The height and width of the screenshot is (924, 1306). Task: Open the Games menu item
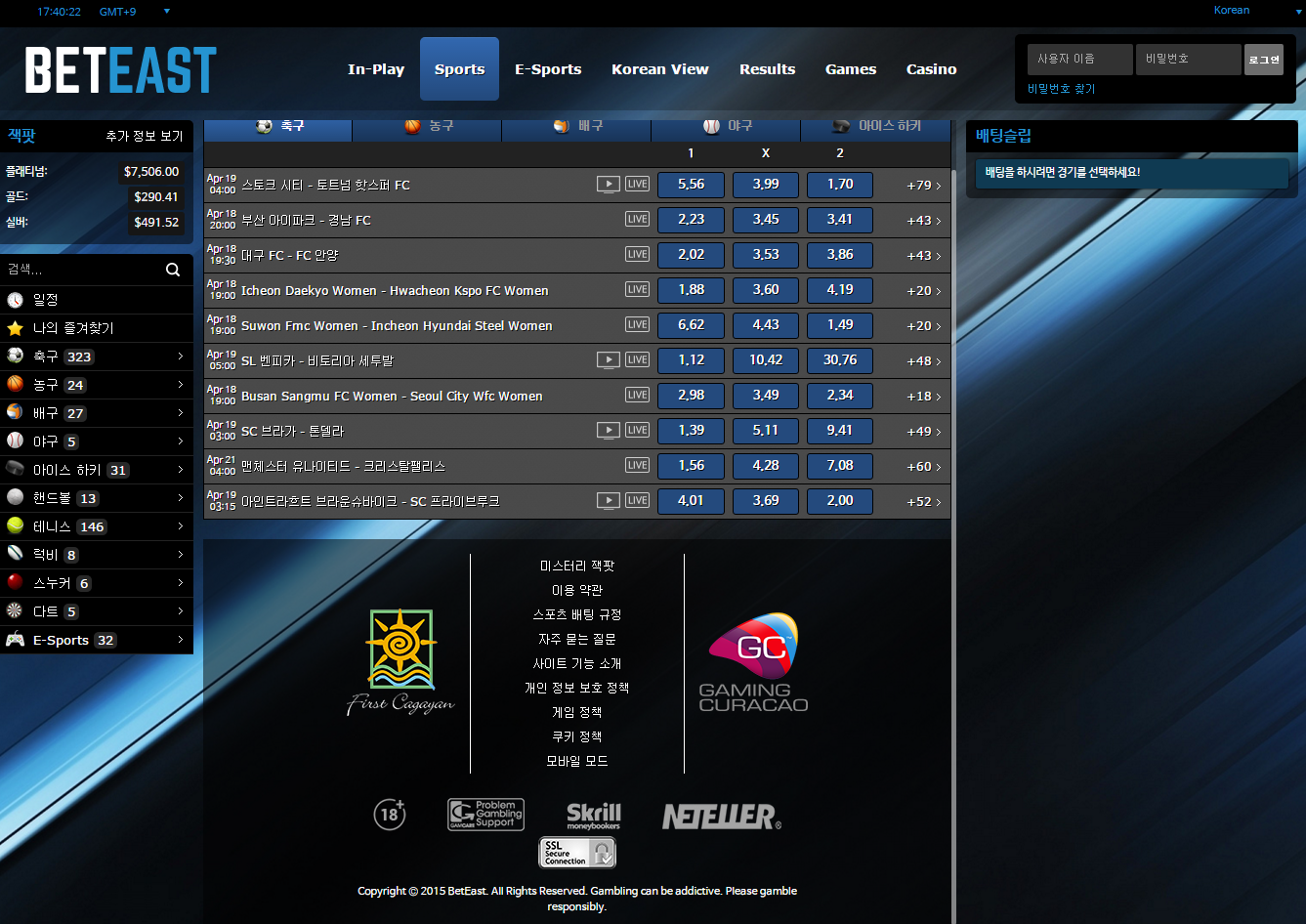[851, 69]
